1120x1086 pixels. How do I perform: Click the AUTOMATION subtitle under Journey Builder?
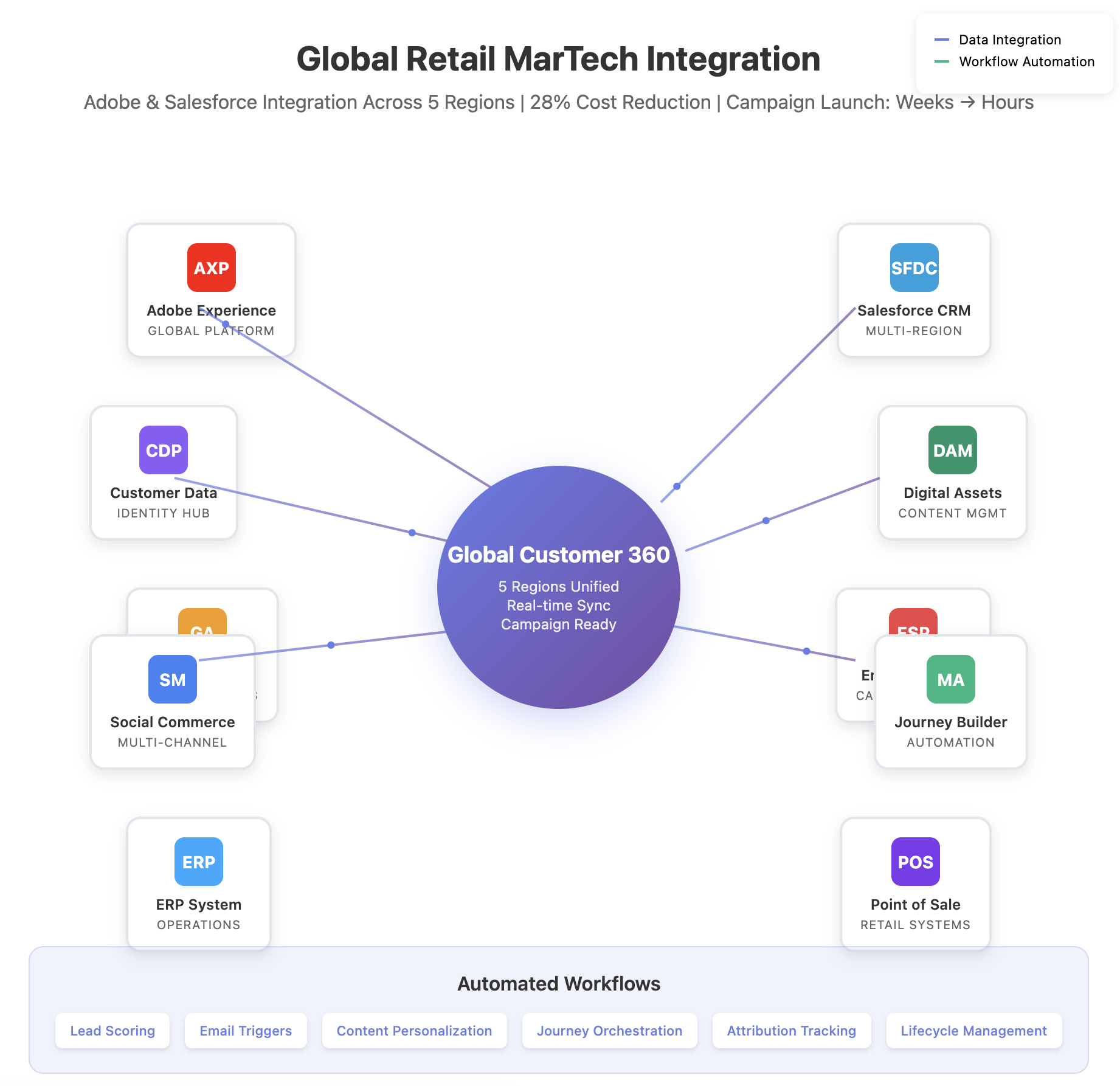pos(950,742)
